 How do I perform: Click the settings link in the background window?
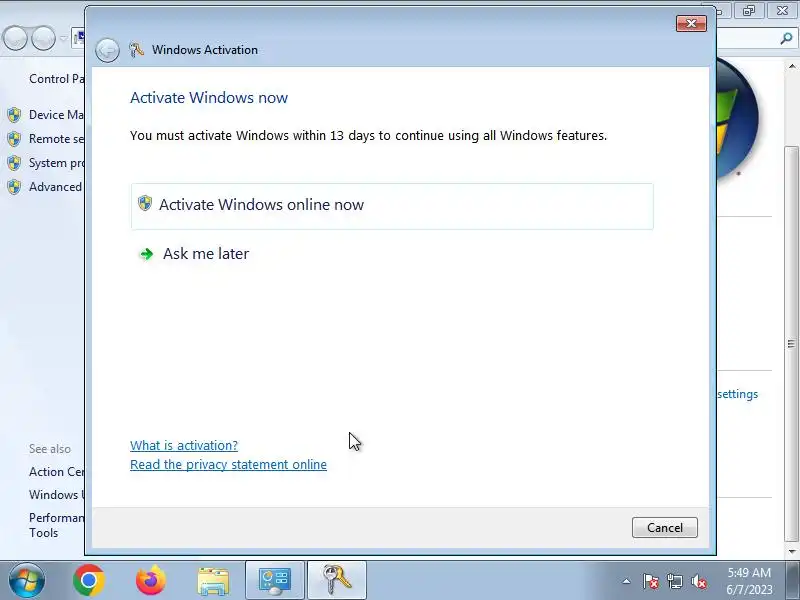[738, 394]
